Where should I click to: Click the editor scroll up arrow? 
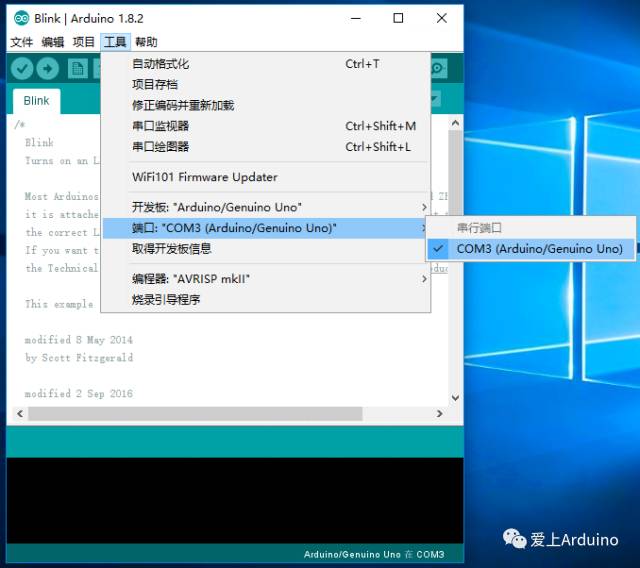[456, 122]
